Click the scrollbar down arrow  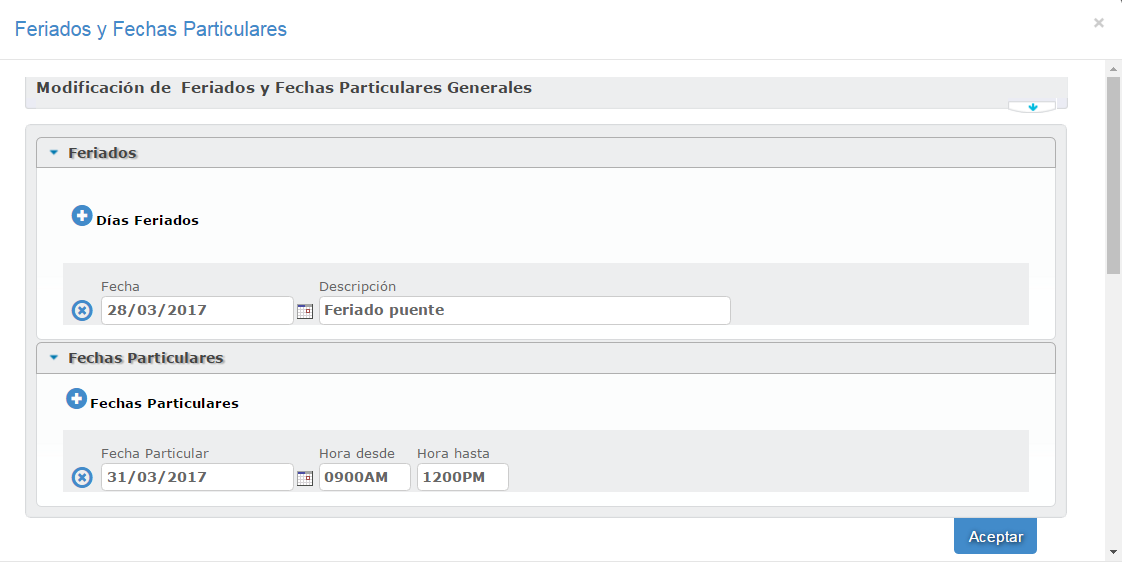[x=1113, y=551]
